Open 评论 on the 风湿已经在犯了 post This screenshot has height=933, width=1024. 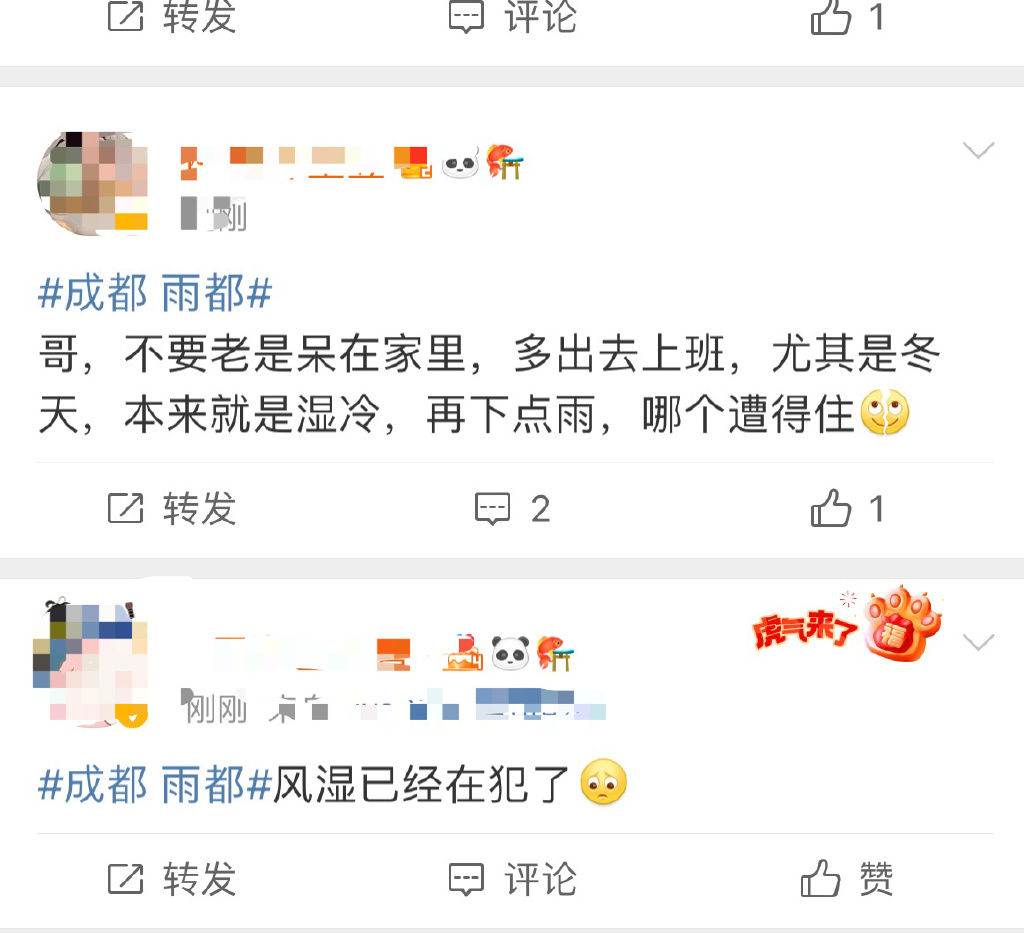pyautogui.click(x=513, y=879)
